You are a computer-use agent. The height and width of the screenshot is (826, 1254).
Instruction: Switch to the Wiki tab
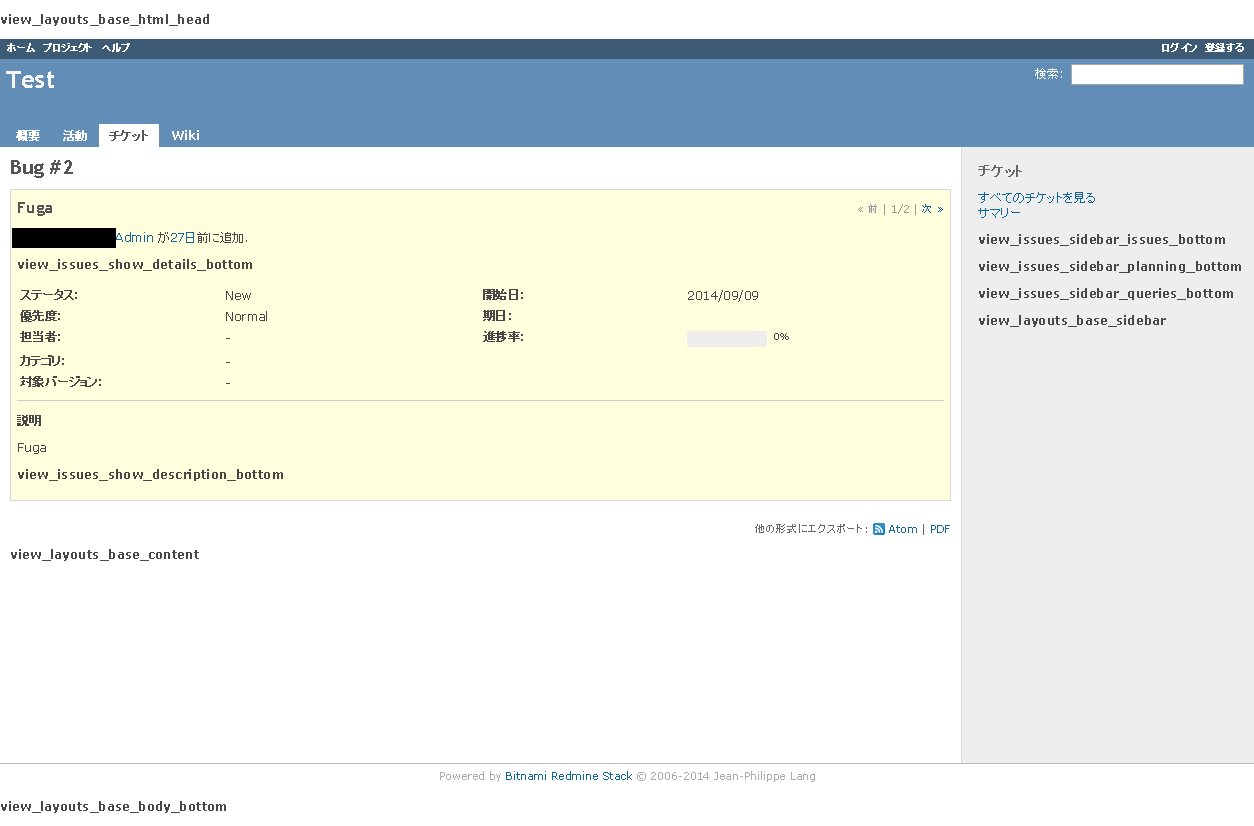(185, 135)
